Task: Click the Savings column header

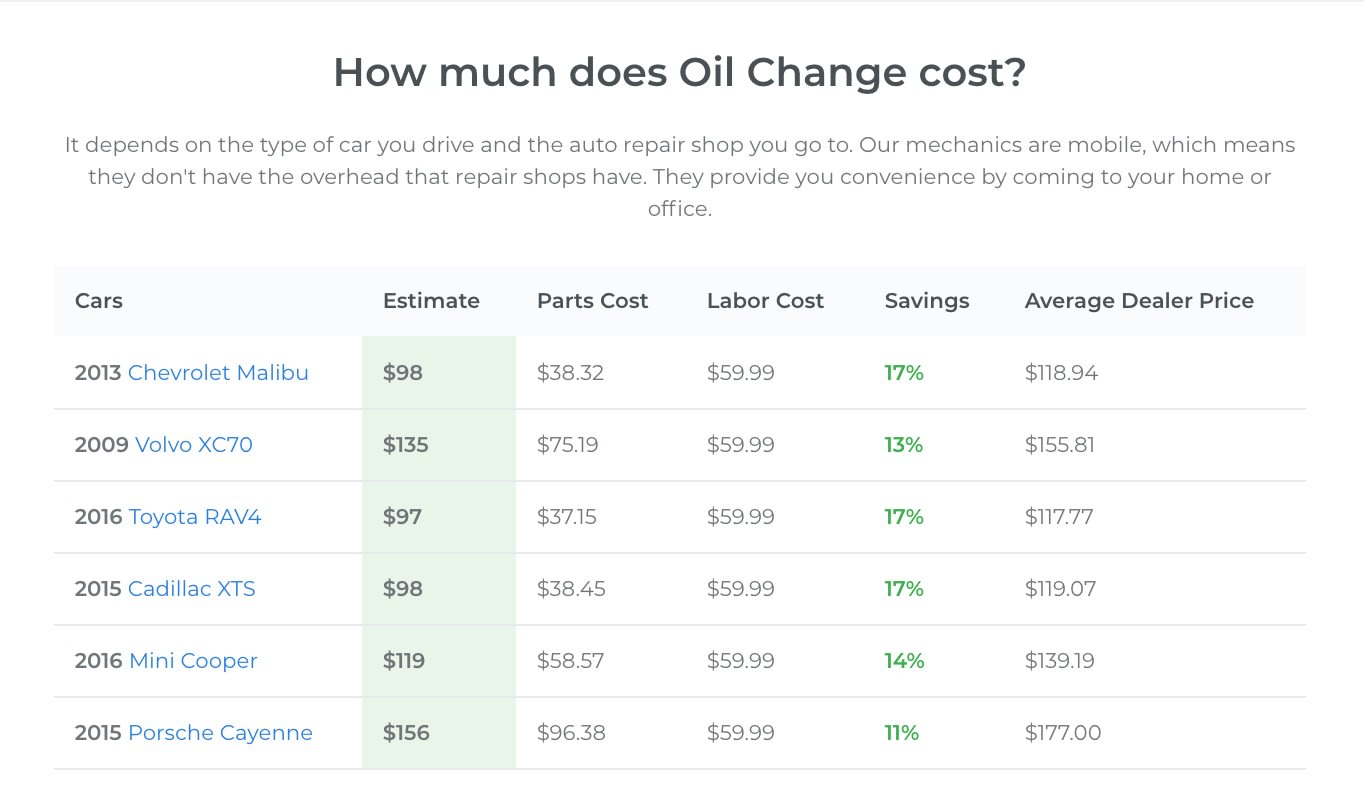Action: pos(927,301)
